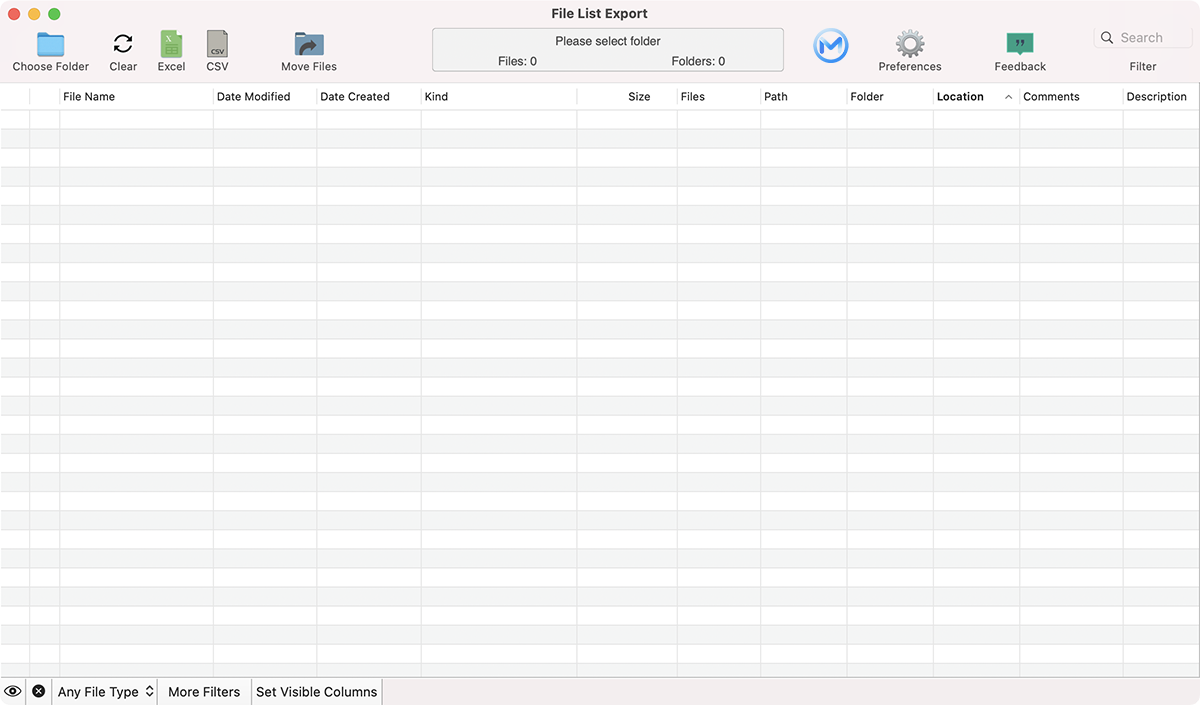
Task: Sort by Path column header
Action: [804, 97]
